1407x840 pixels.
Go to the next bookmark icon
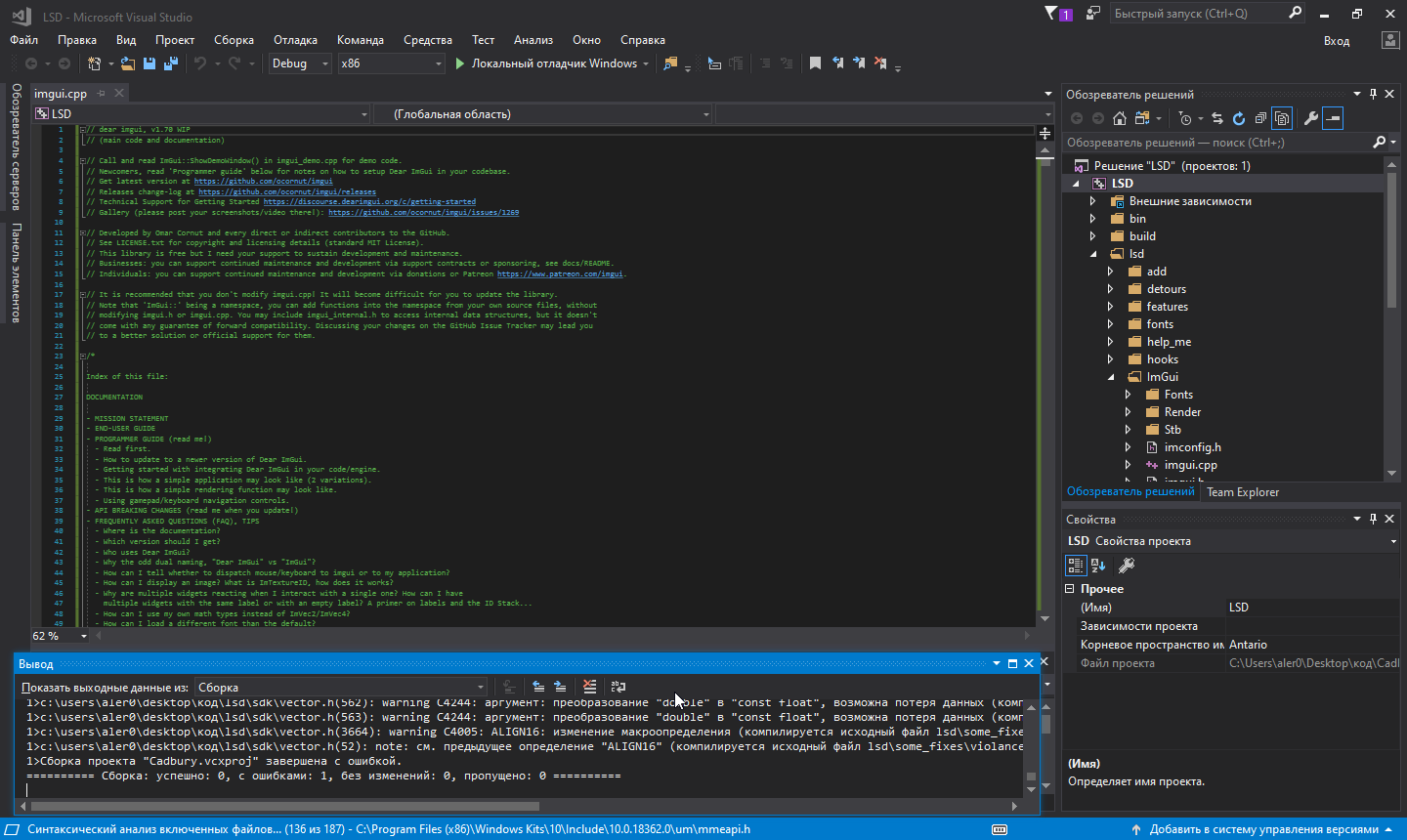(x=859, y=63)
